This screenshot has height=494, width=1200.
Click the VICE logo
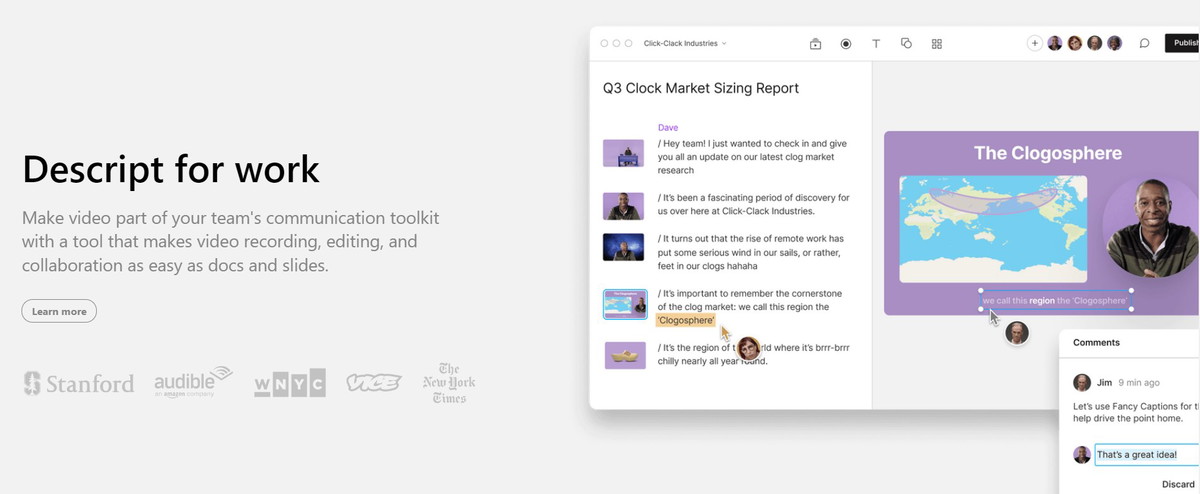(373, 383)
